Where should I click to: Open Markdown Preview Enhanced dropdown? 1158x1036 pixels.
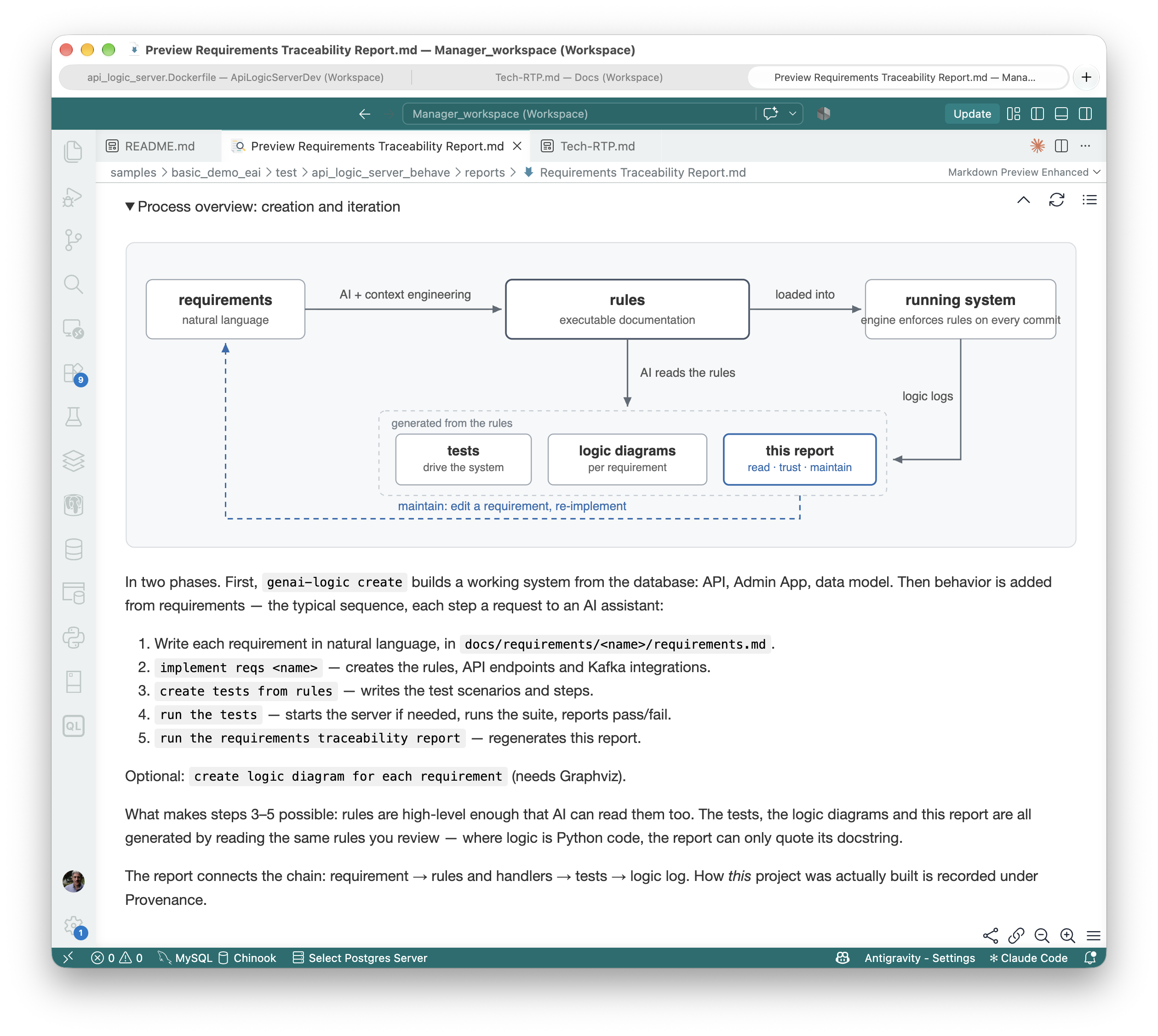(1024, 172)
